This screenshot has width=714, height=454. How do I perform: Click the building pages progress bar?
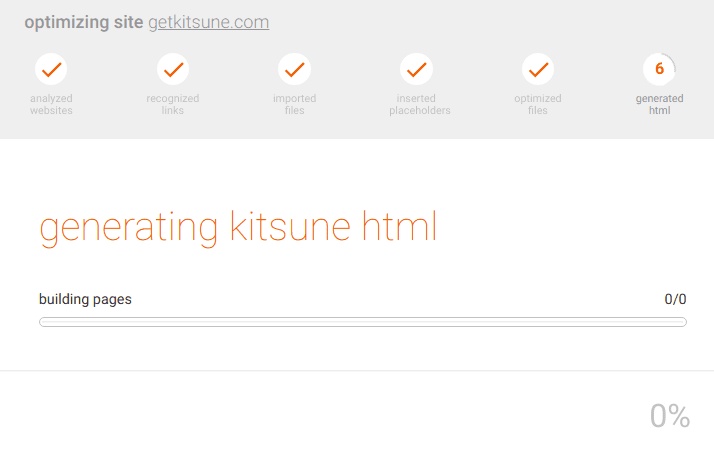tap(362, 322)
